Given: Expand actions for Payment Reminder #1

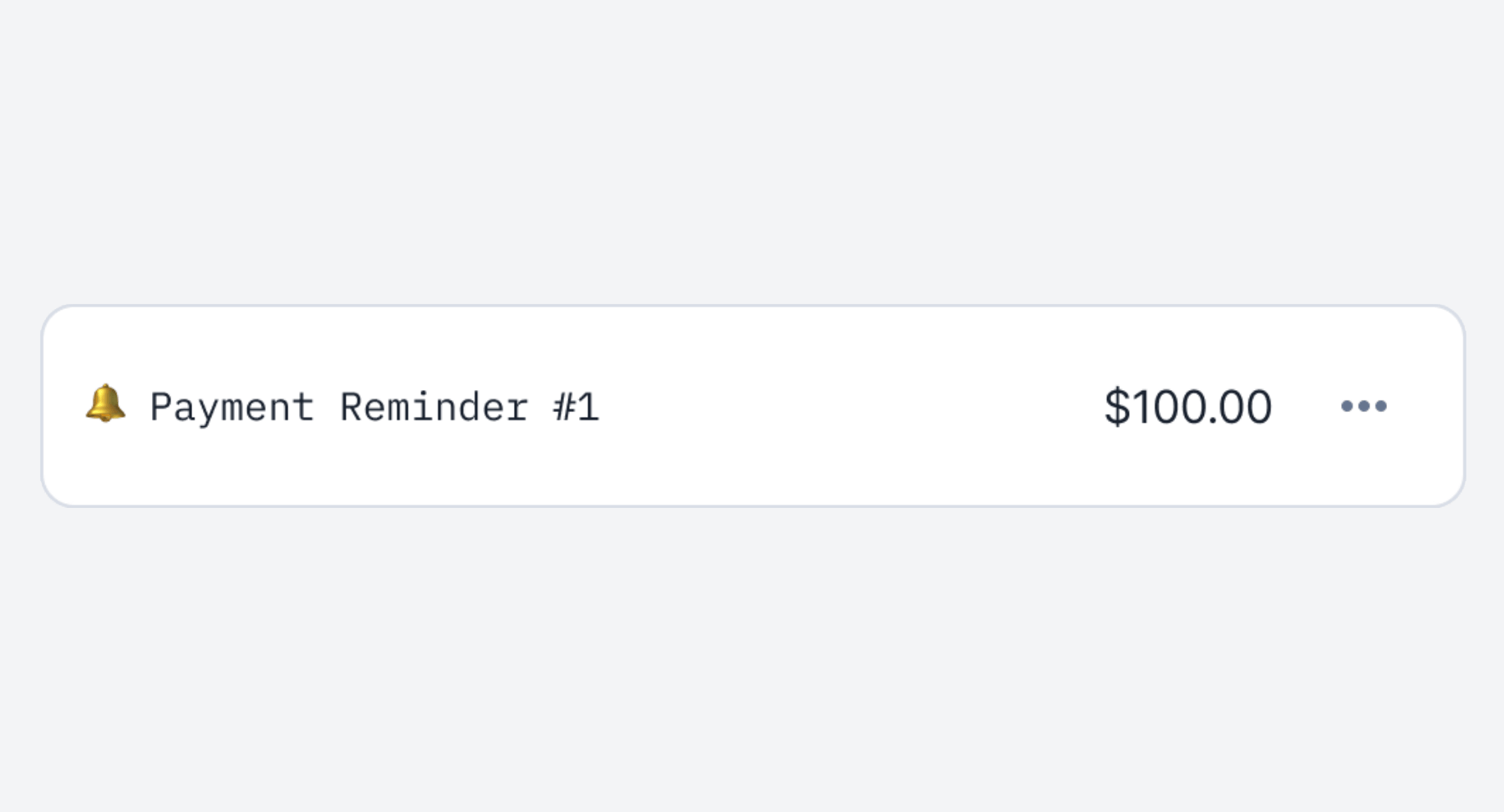Looking at the screenshot, I should [x=1364, y=406].
